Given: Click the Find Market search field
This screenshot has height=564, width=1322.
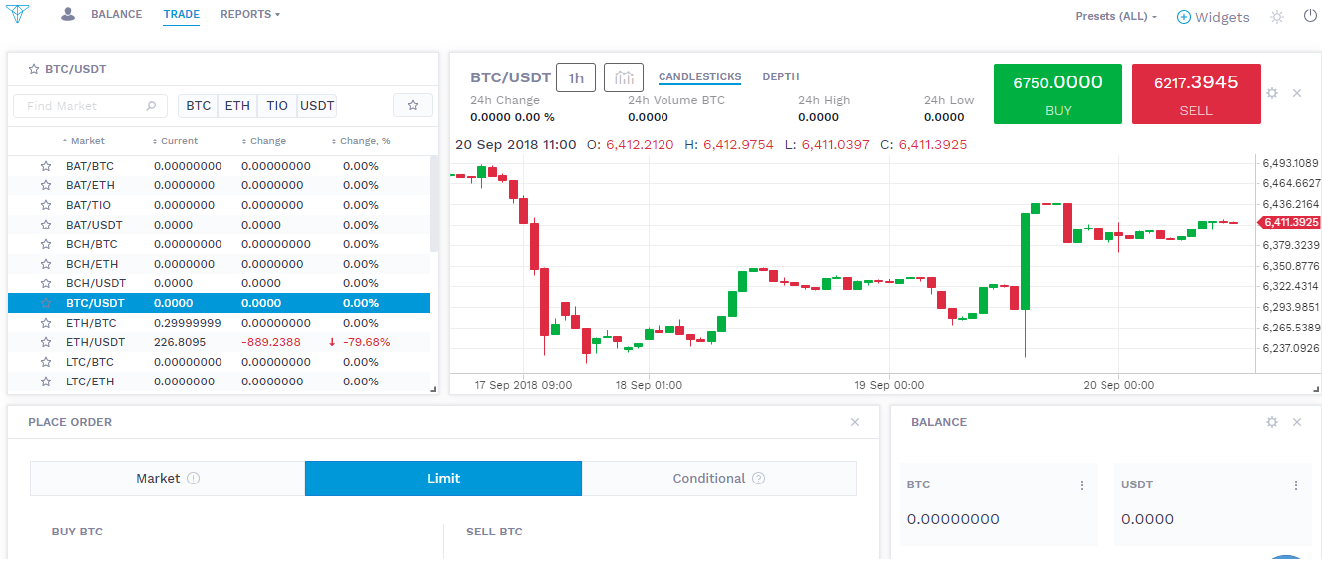Looking at the screenshot, I should coord(91,106).
